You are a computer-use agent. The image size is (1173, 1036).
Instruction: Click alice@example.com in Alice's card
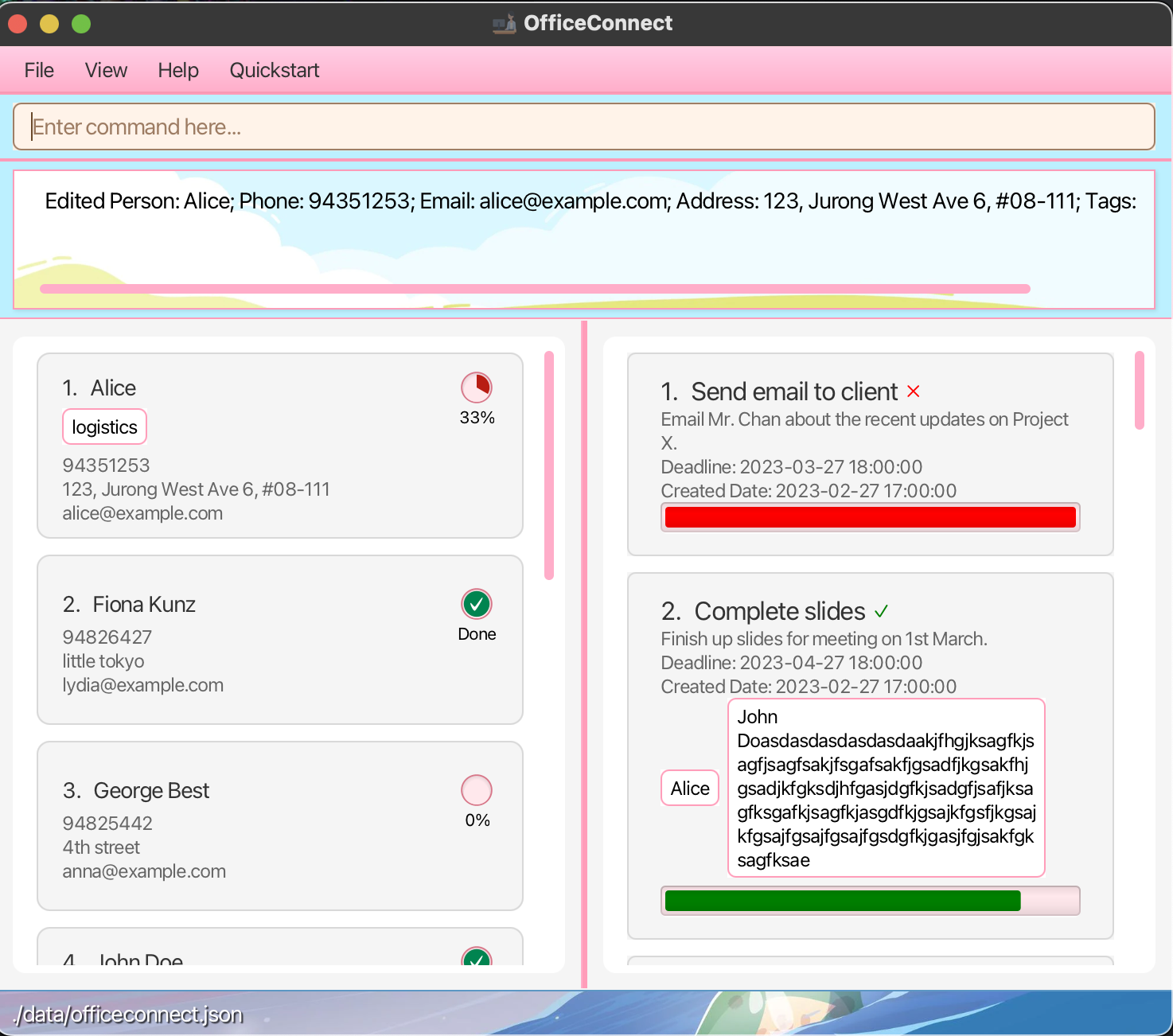142,513
